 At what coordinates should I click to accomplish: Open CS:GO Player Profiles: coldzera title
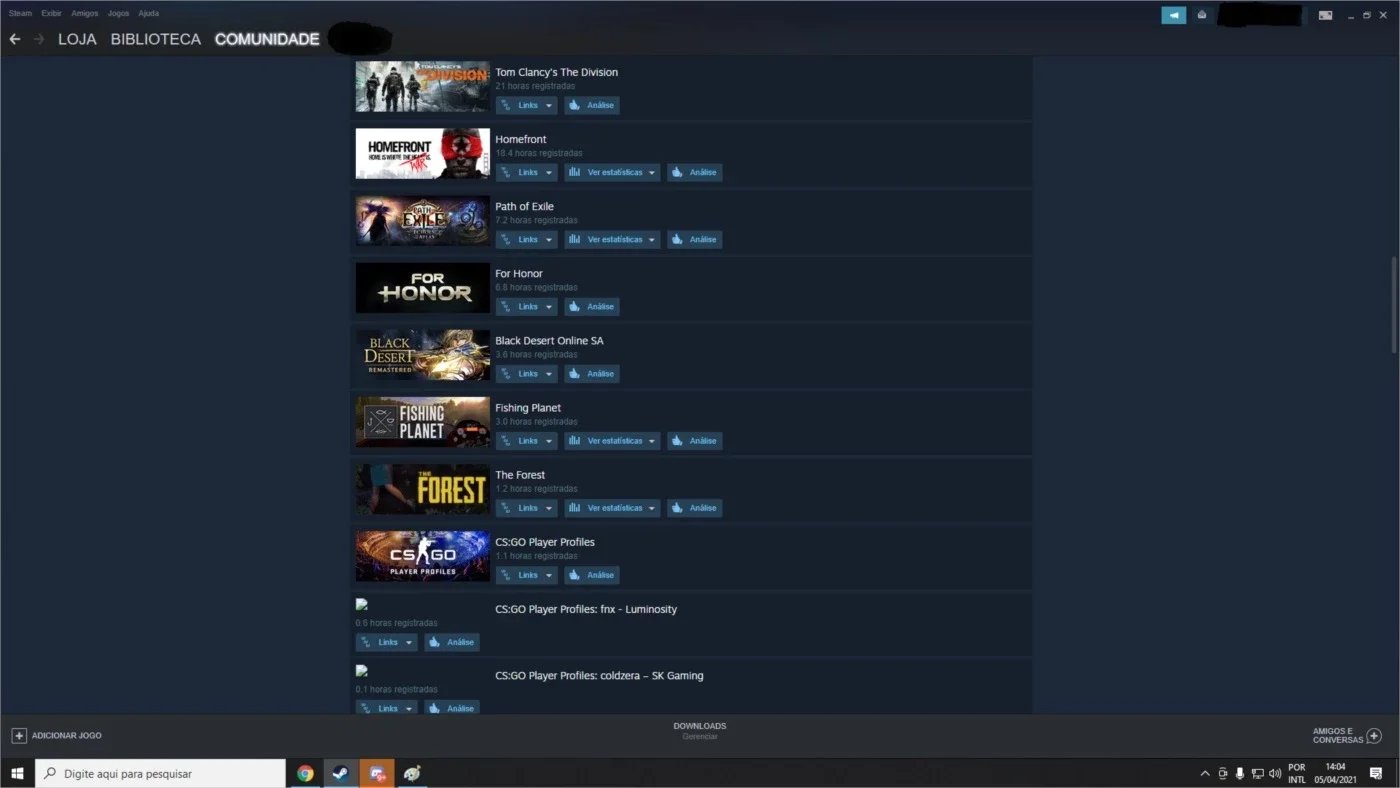click(599, 676)
